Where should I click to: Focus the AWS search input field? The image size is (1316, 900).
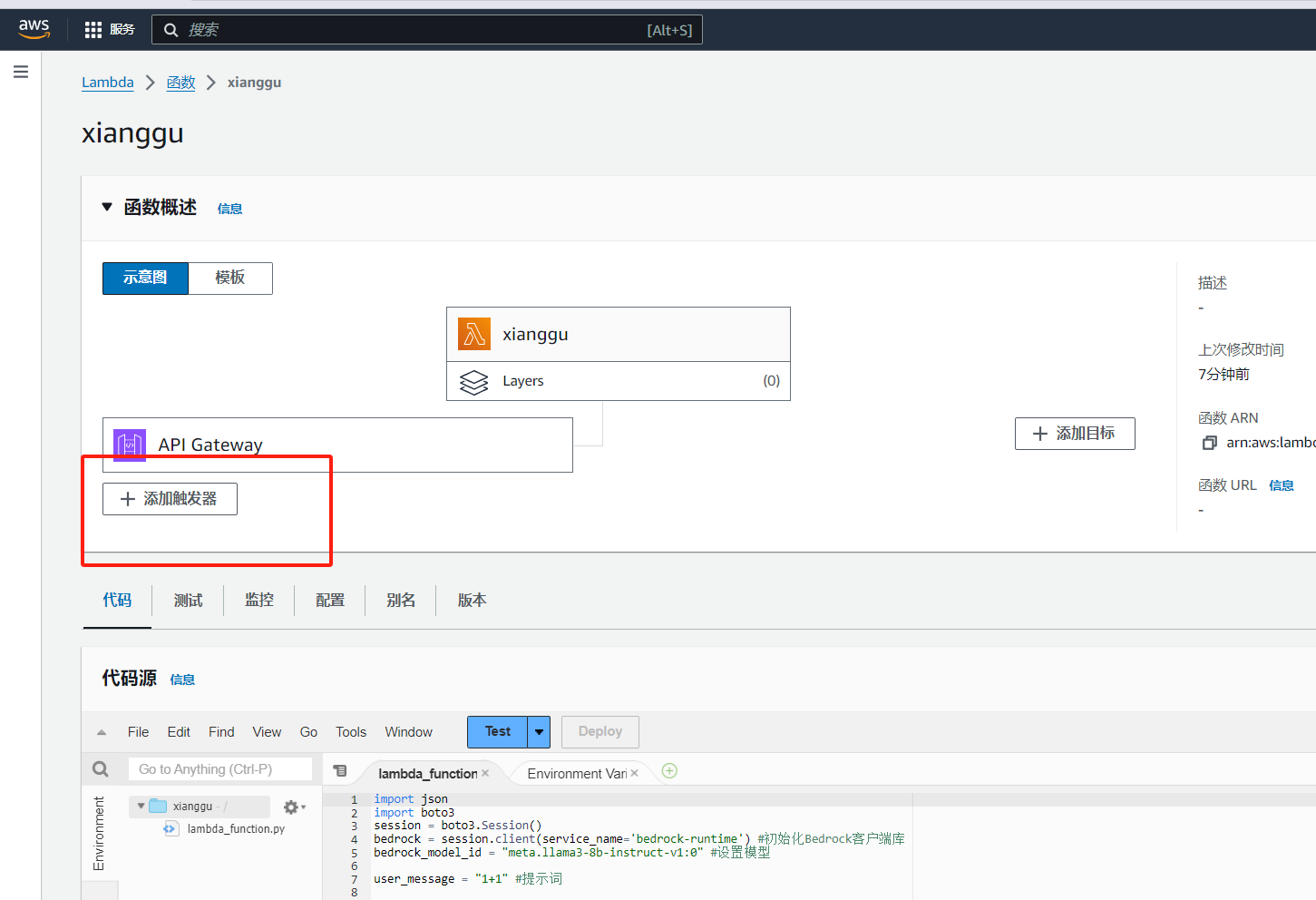tap(426, 30)
